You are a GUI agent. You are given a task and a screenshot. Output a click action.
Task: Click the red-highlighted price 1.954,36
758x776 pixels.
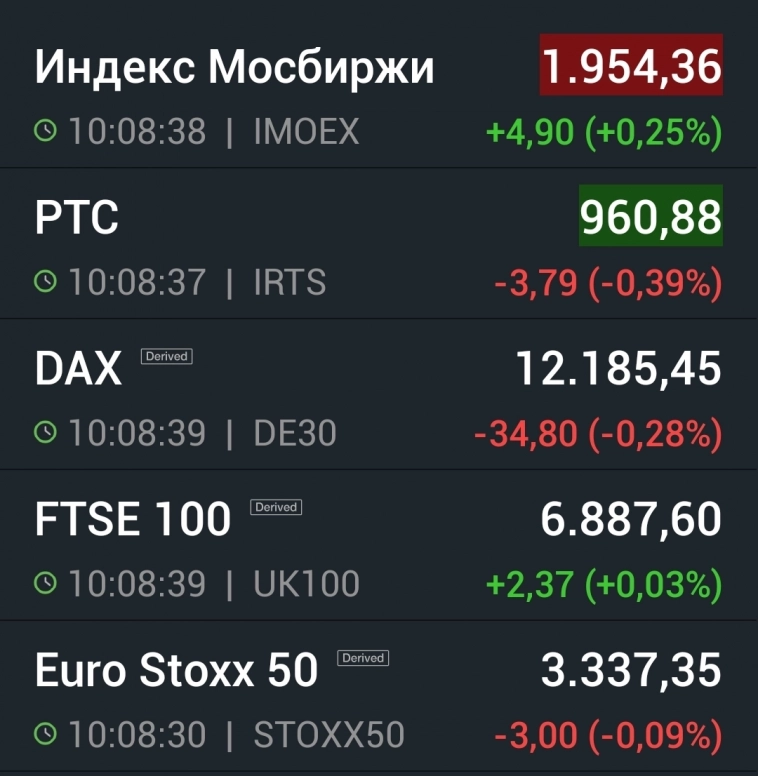click(631, 66)
